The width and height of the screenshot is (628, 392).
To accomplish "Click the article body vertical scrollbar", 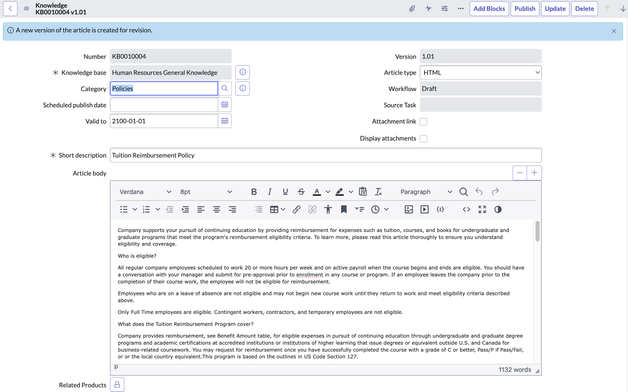I will click(537, 231).
